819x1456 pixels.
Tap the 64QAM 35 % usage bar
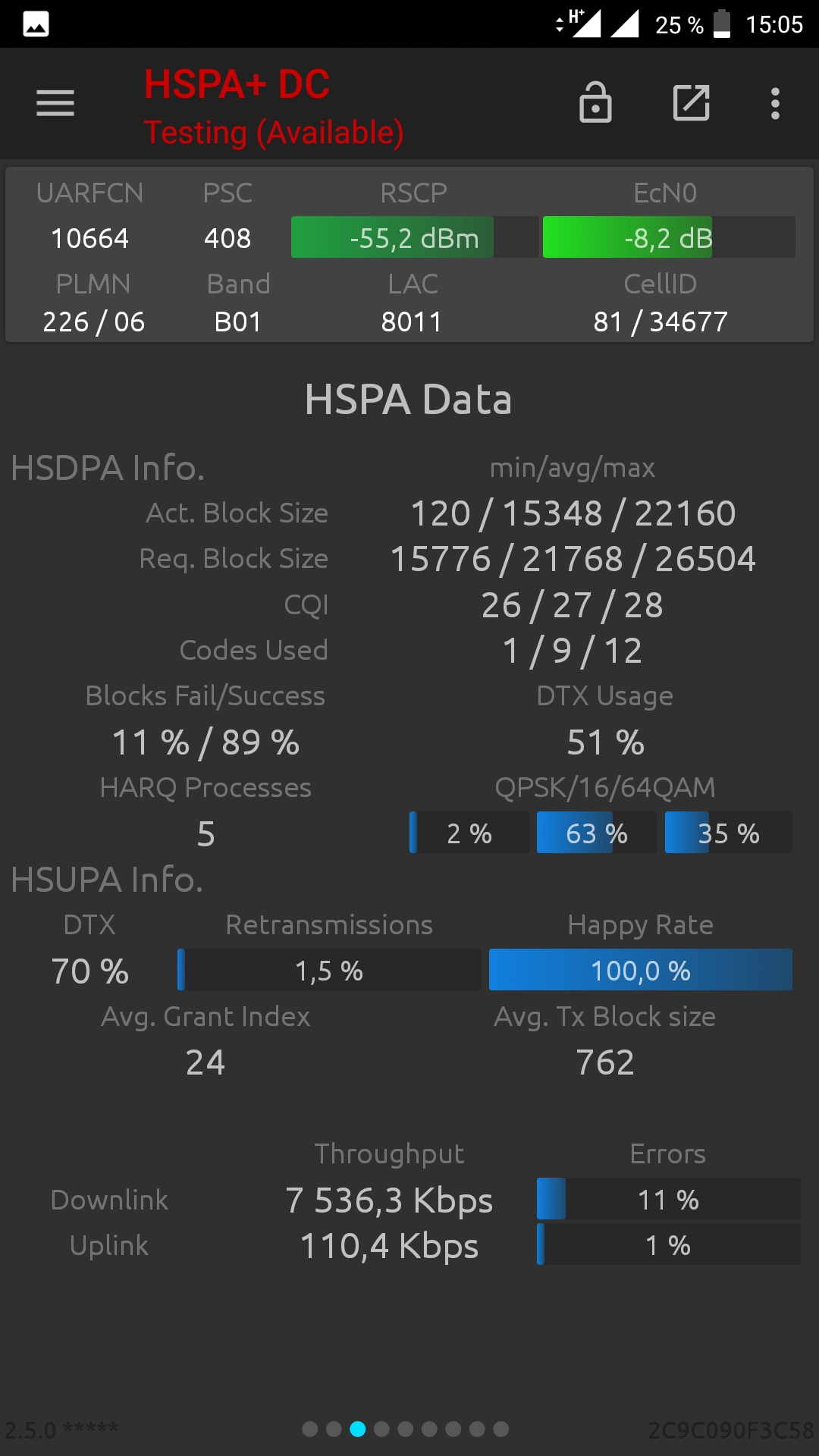point(729,833)
